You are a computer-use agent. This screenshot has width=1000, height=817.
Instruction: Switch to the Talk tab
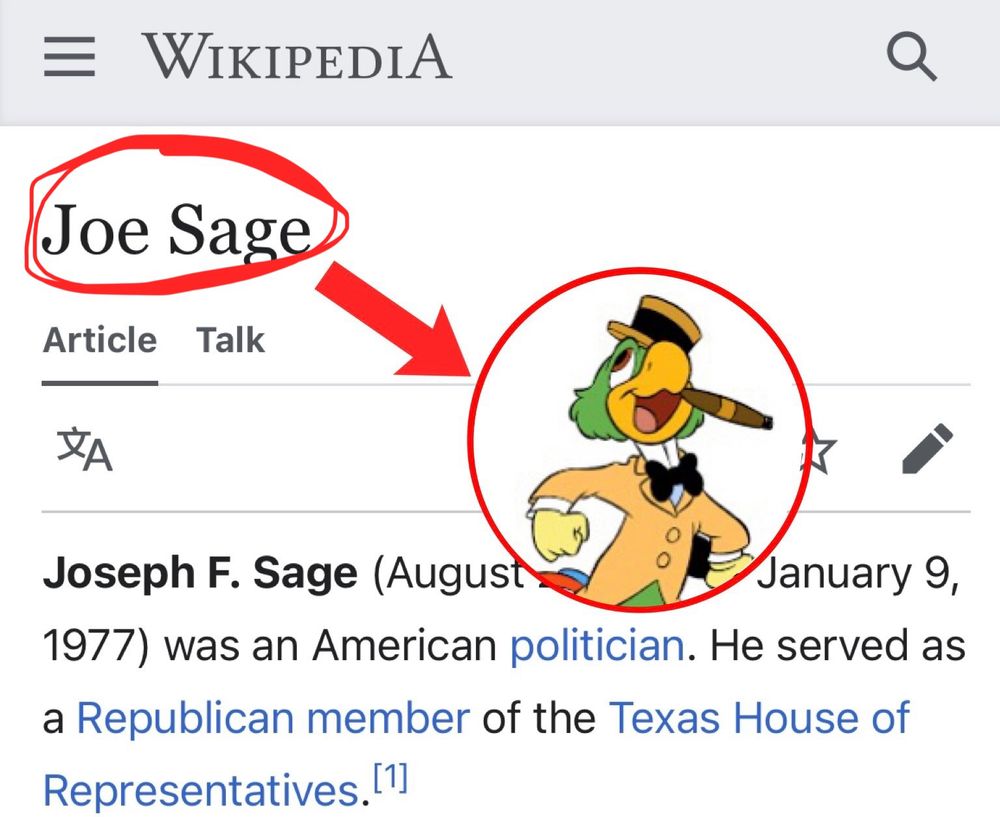coord(231,340)
